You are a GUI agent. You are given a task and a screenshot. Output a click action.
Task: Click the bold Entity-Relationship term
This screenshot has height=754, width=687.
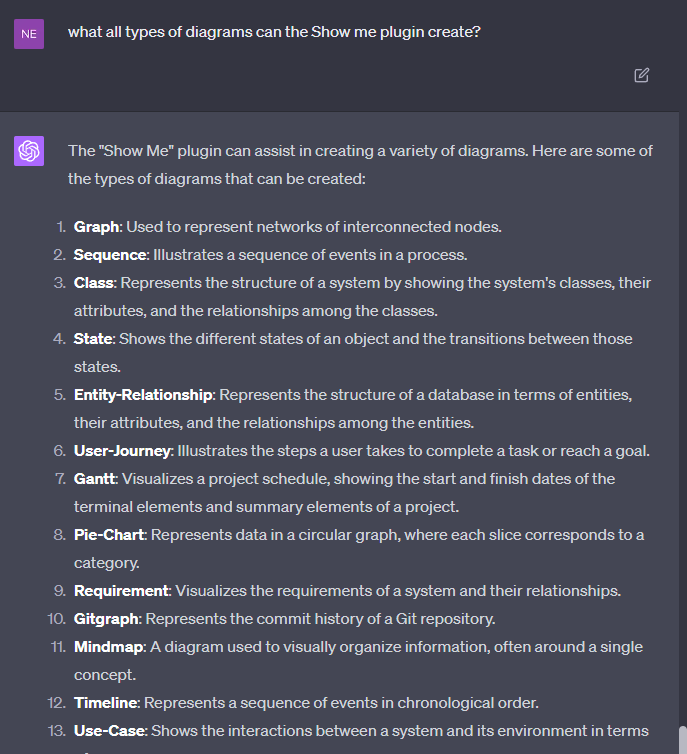143,395
